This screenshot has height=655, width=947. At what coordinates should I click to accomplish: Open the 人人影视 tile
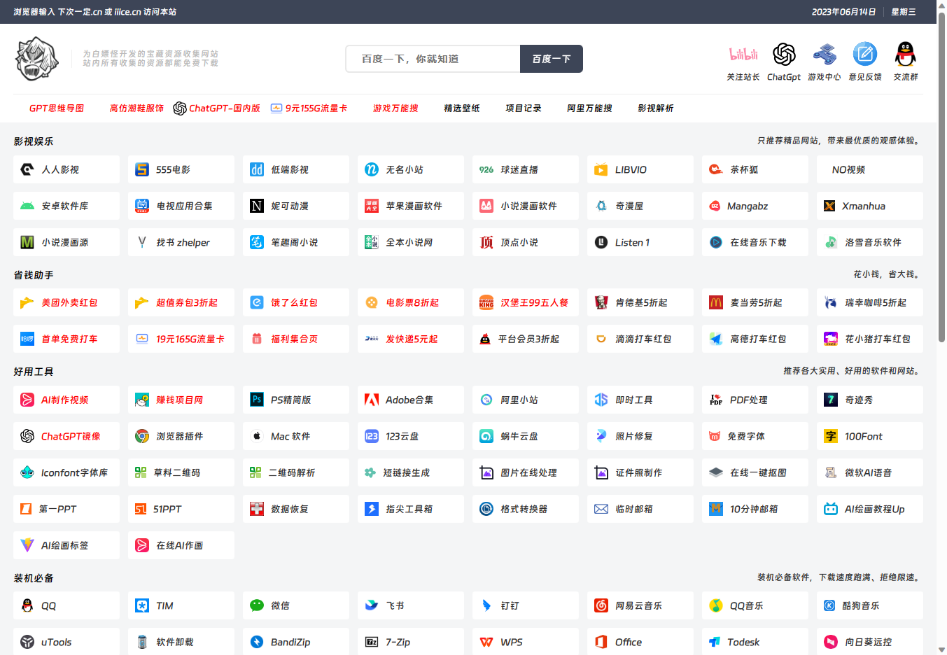(66, 170)
